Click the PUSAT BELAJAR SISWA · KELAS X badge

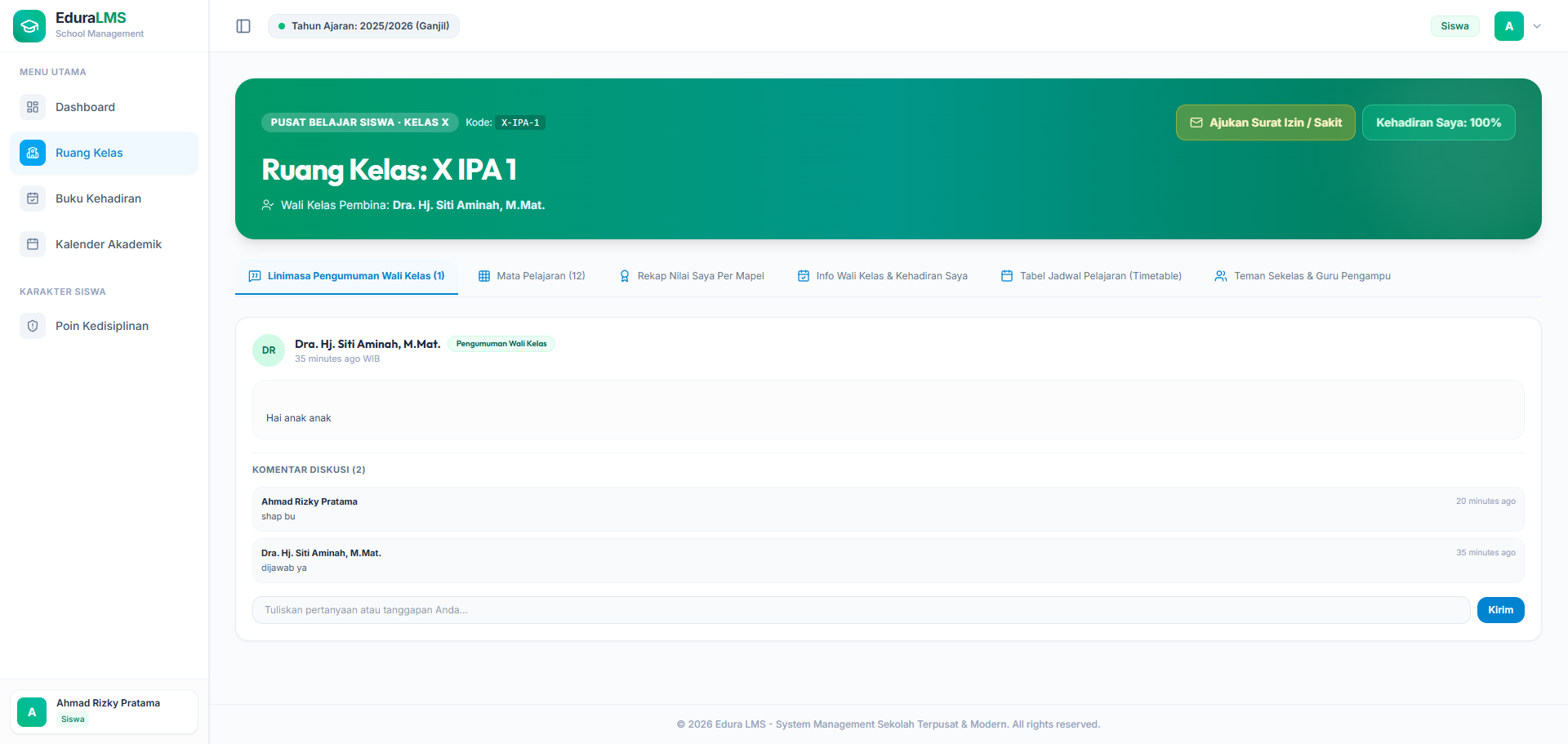(x=360, y=123)
